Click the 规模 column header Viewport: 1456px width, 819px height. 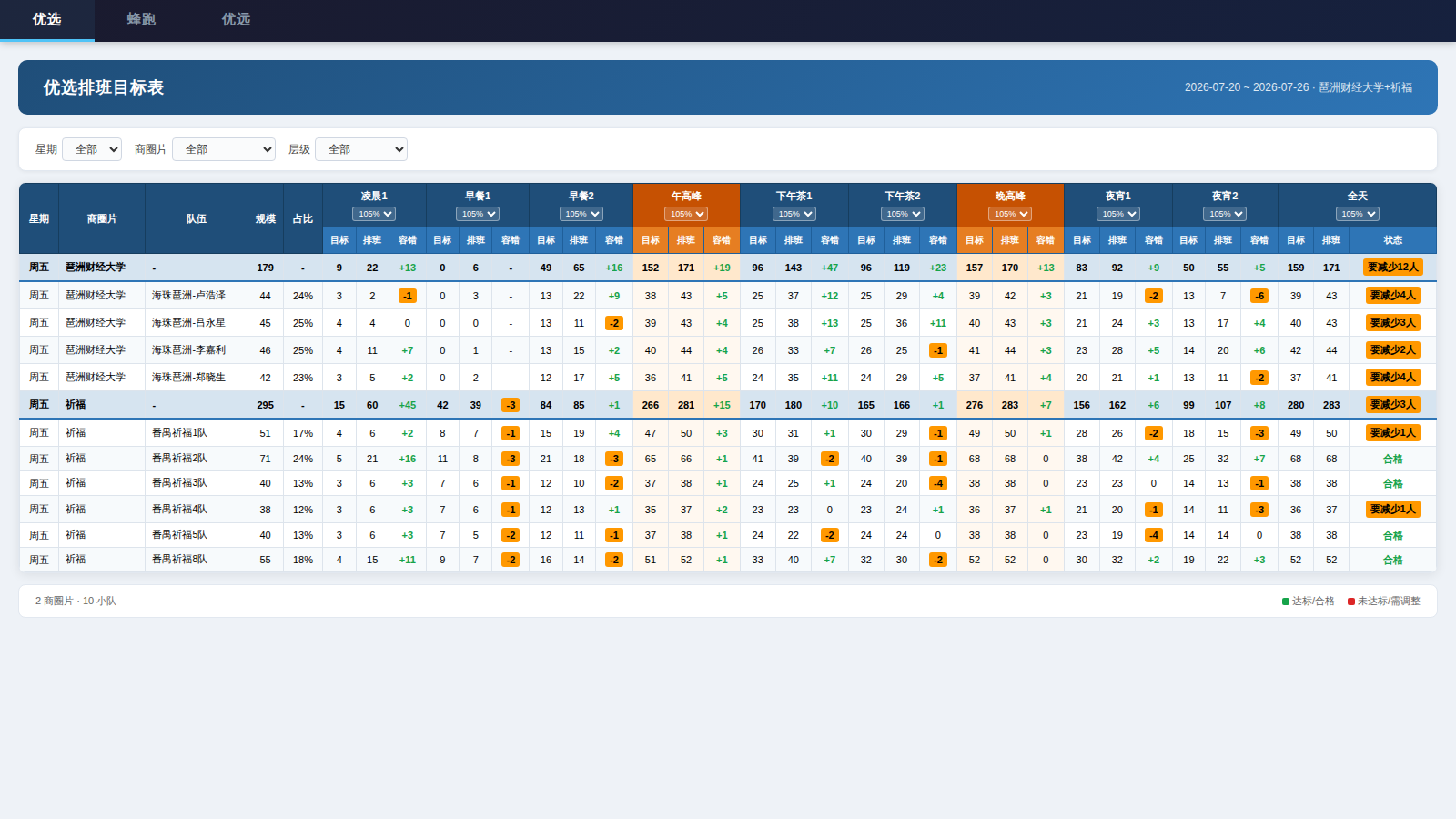[266, 218]
